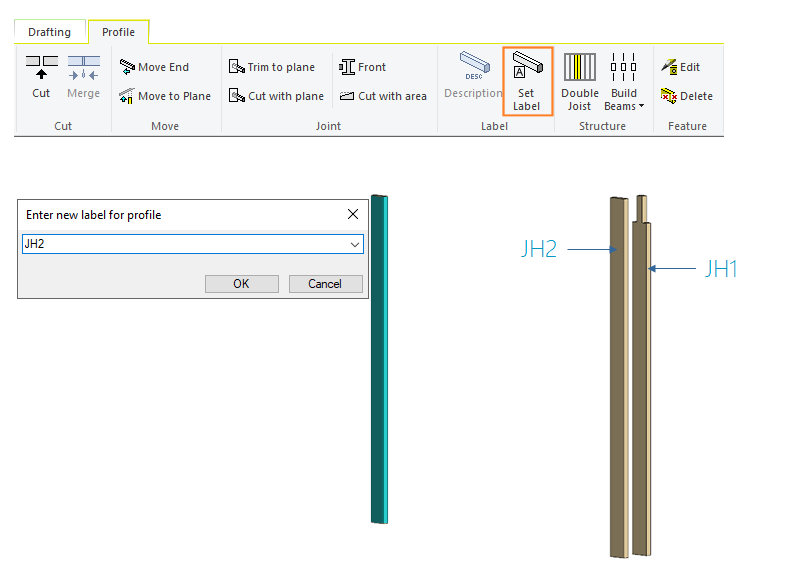Screen dimensions: 790x578
Task: Select the Cut with area tool
Action: (x=383, y=96)
